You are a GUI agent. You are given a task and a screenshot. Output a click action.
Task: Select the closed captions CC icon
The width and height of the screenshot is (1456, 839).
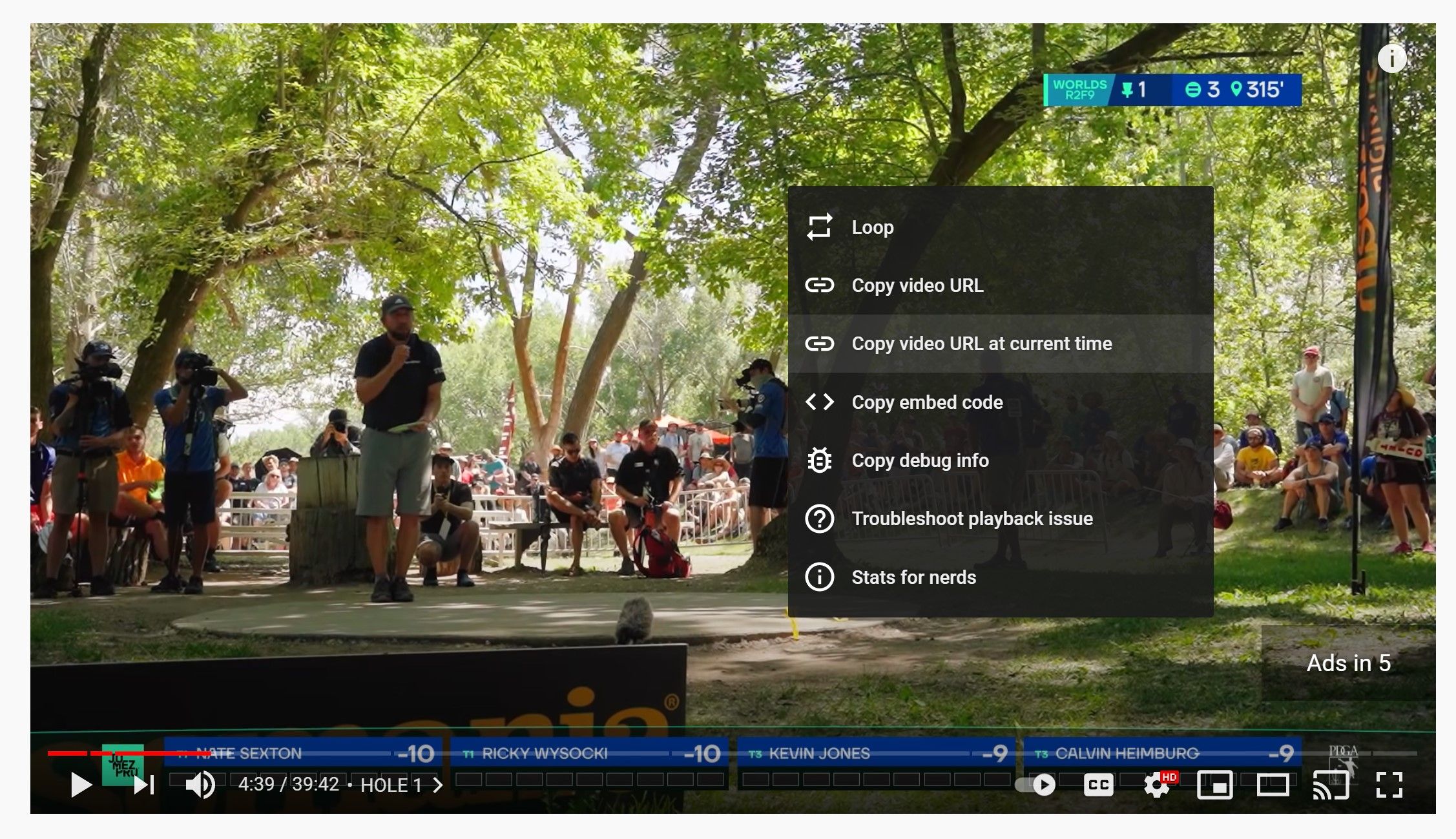click(1099, 785)
